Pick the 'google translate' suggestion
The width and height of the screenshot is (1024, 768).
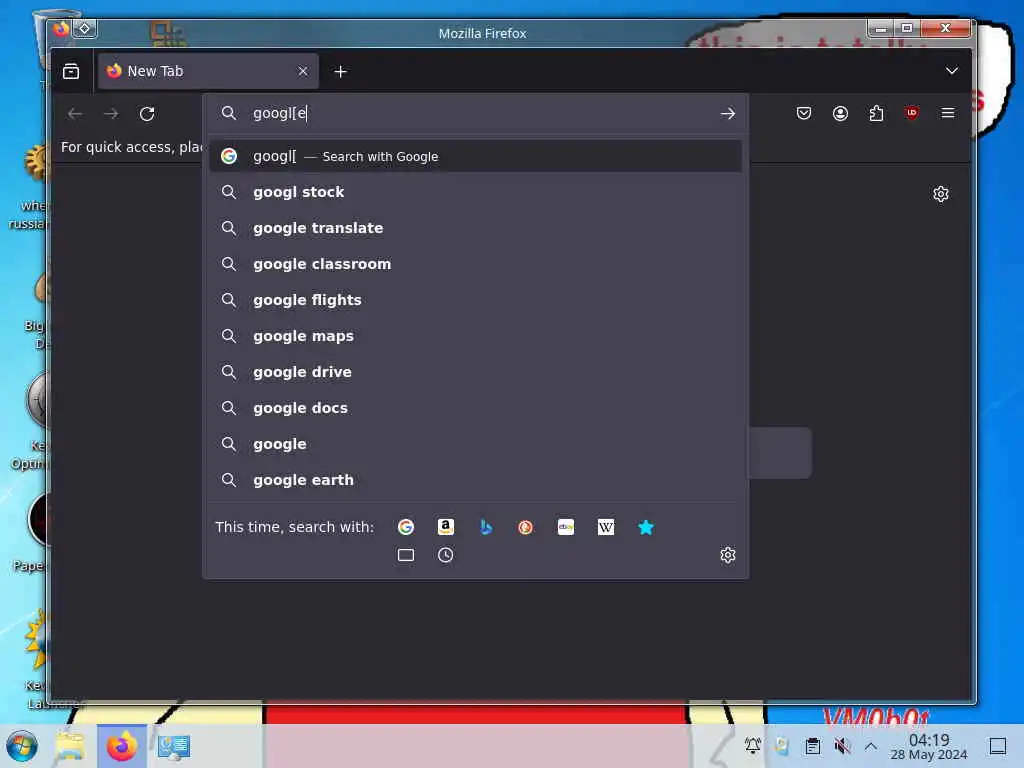475,228
